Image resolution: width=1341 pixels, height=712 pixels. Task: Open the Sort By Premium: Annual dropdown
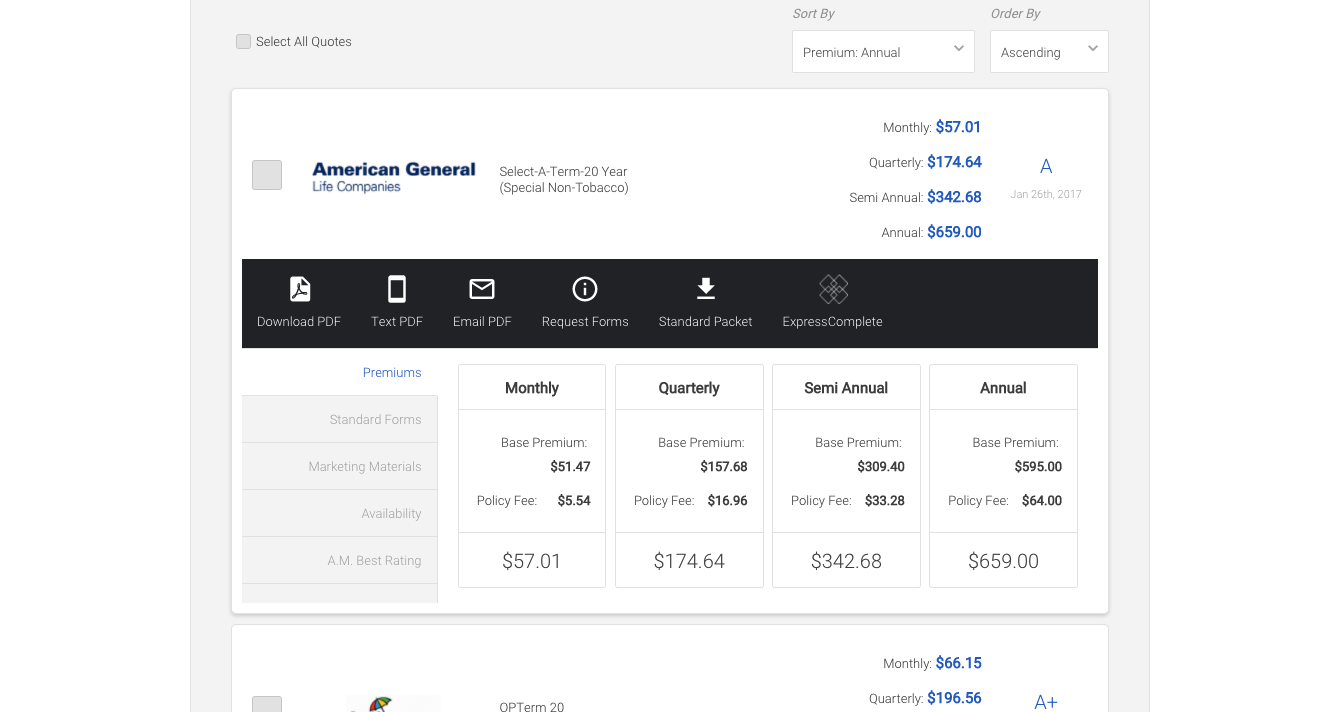click(883, 52)
